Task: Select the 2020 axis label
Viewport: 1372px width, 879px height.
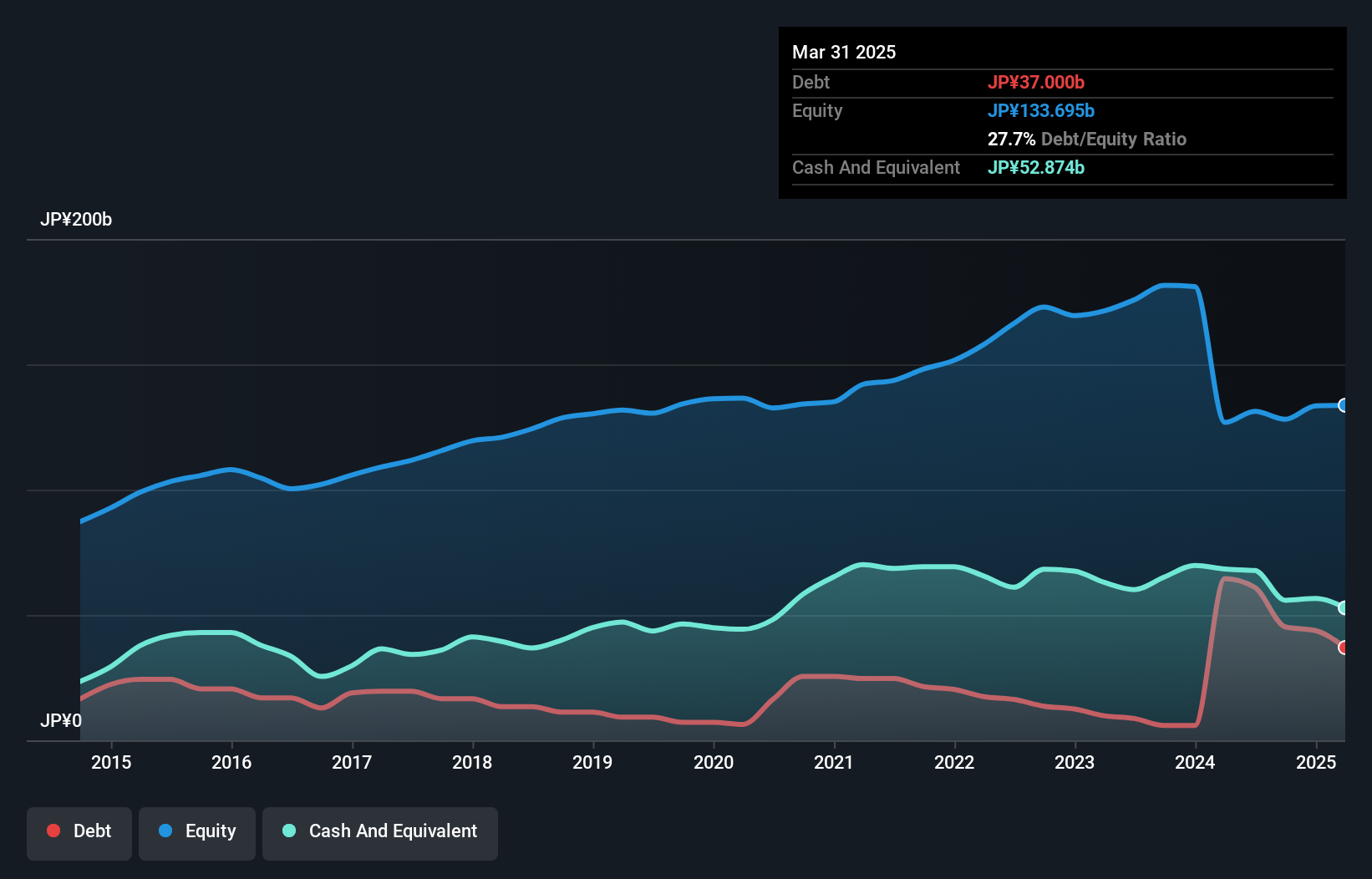Action: click(714, 762)
